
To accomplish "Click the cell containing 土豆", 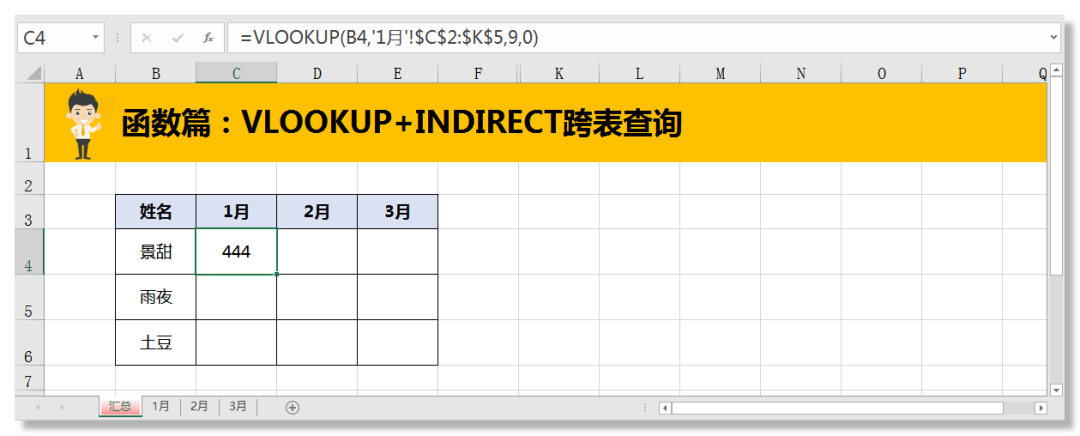I will pos(156,342).
